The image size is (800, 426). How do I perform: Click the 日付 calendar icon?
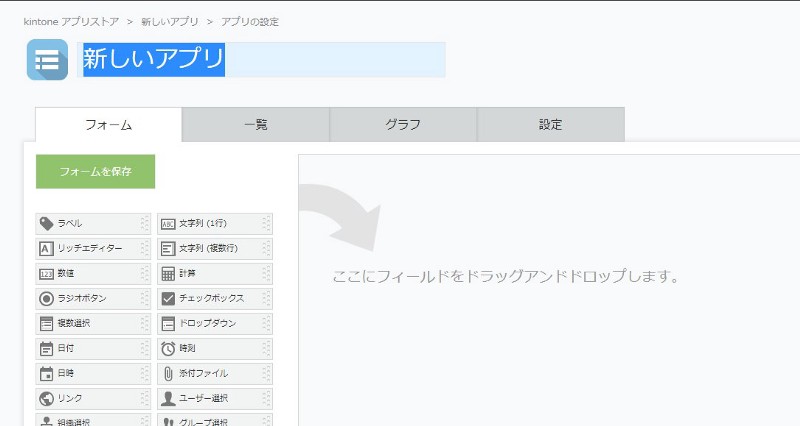pyautogui.click(x=46, y=349)
